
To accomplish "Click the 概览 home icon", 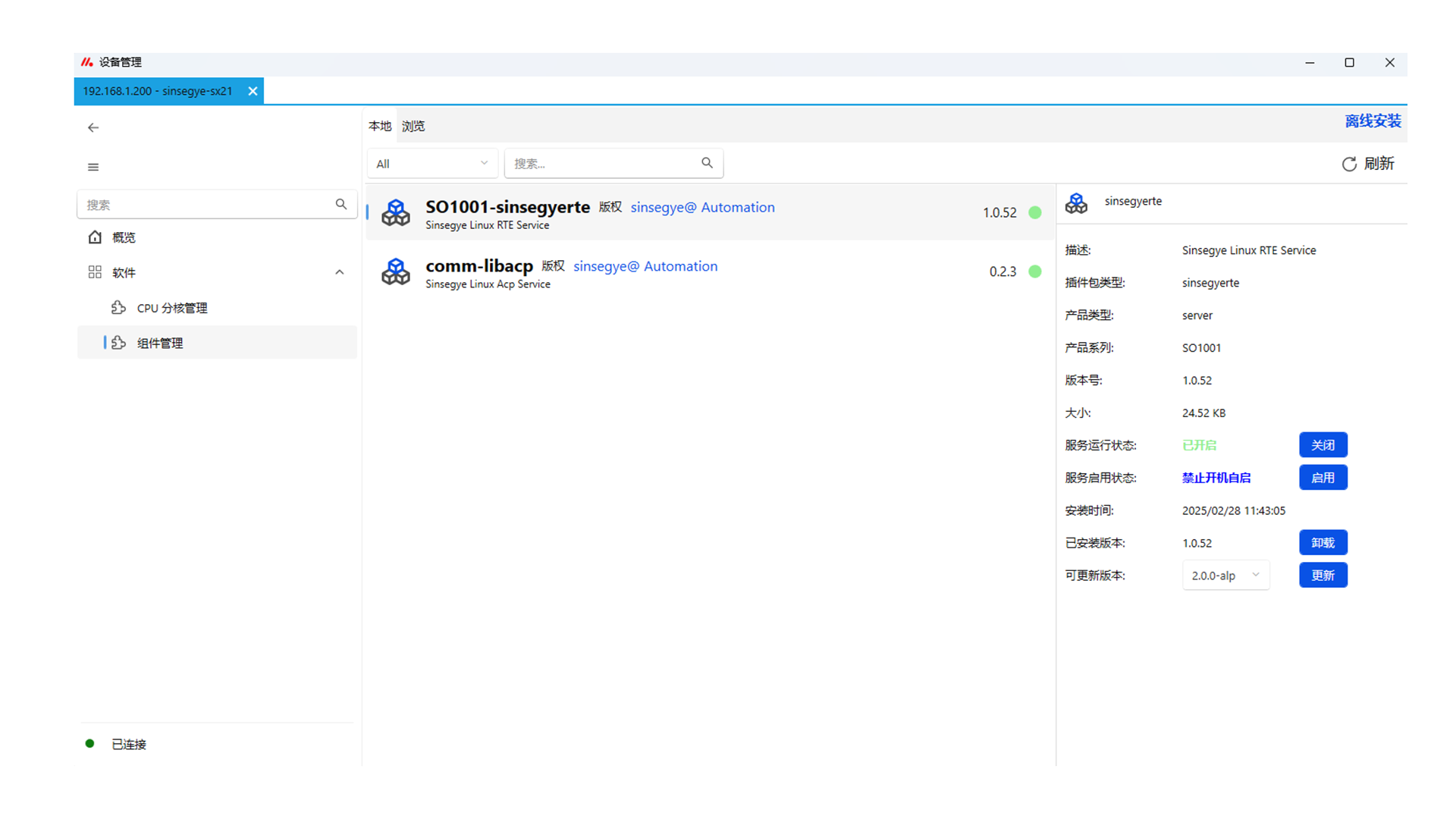I will [x=95, y=237].
